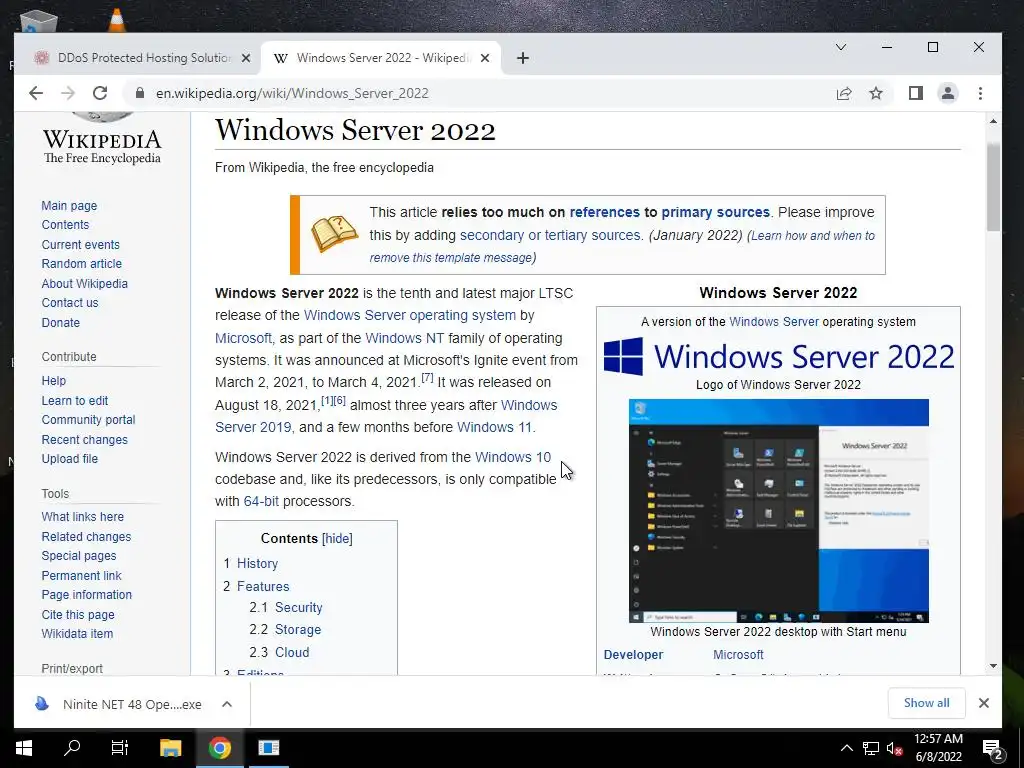Open a Random article
This screenshot has height=768, width=1024.
click(x=82, y=264)
